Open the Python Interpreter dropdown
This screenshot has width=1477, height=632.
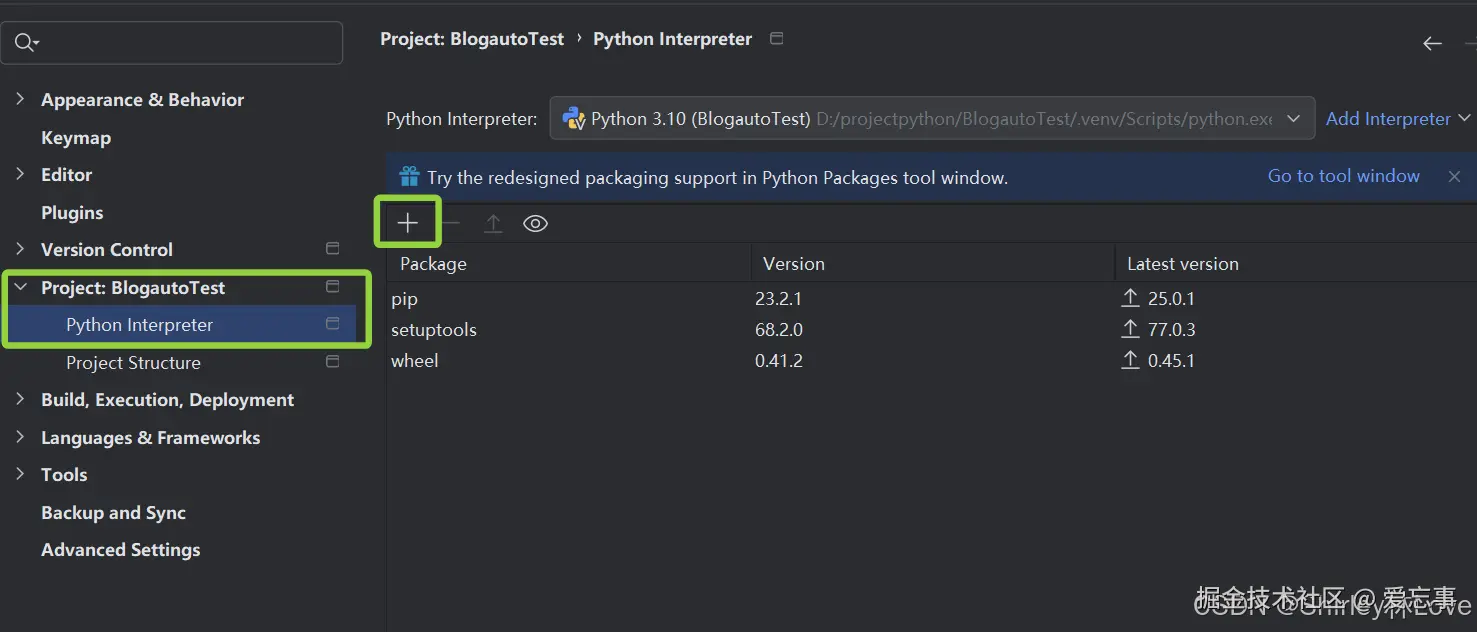pos(1294,119)
